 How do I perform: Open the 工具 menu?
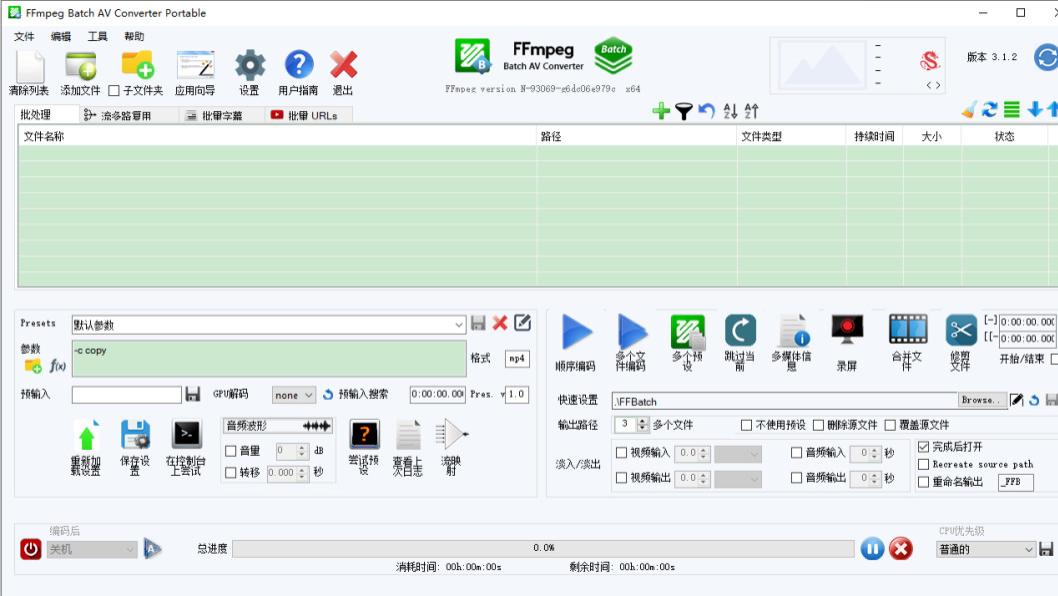(x=97, y=36)
